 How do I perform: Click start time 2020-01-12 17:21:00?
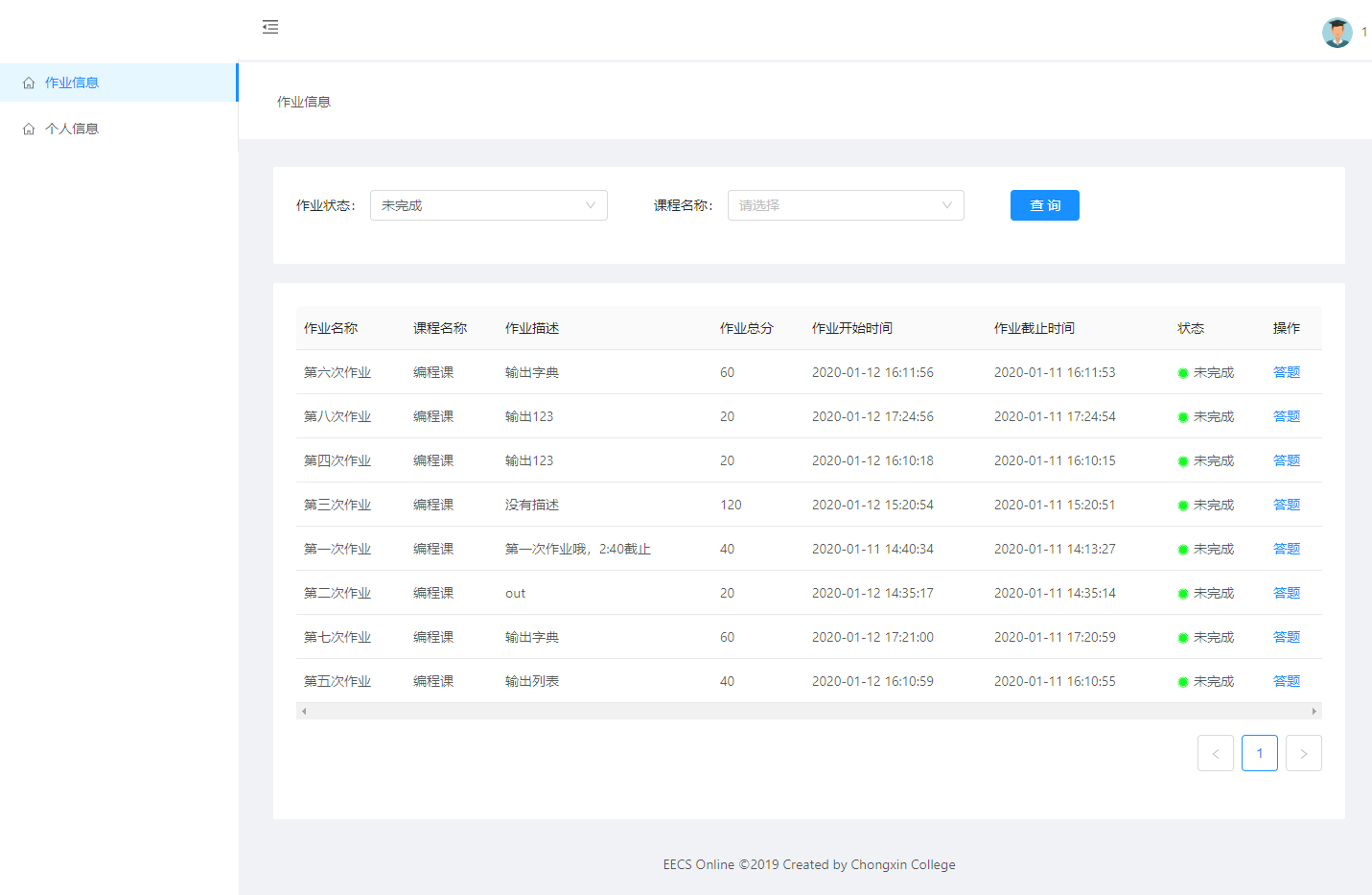coord(872,637)
